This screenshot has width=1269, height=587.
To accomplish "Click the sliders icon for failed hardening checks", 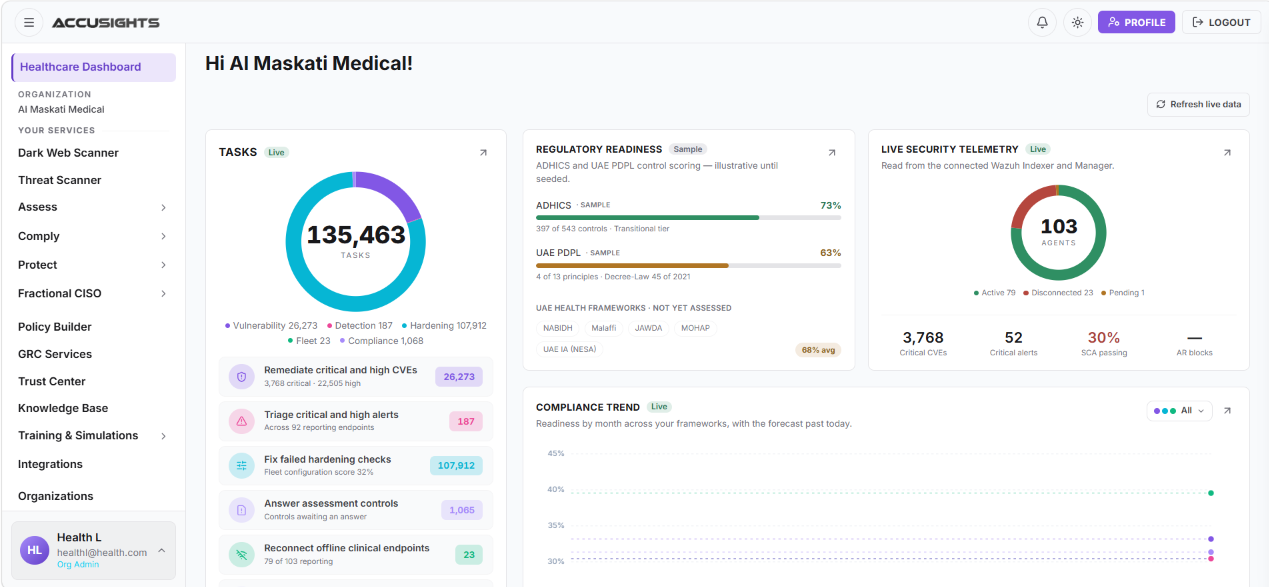I will [241, 465].
